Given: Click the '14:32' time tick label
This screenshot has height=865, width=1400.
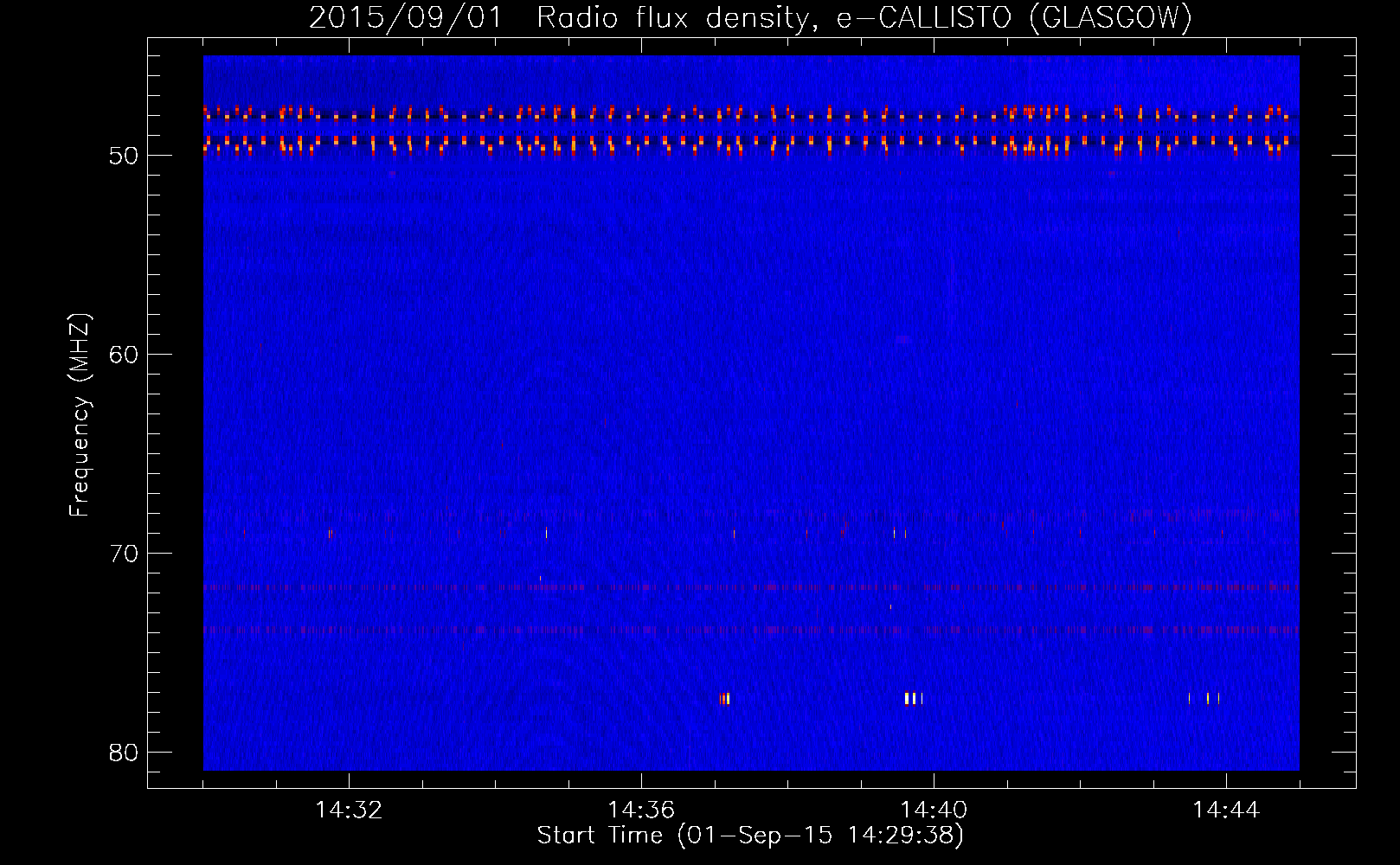Looking at the screenshot, I should (x=349, y=811).
